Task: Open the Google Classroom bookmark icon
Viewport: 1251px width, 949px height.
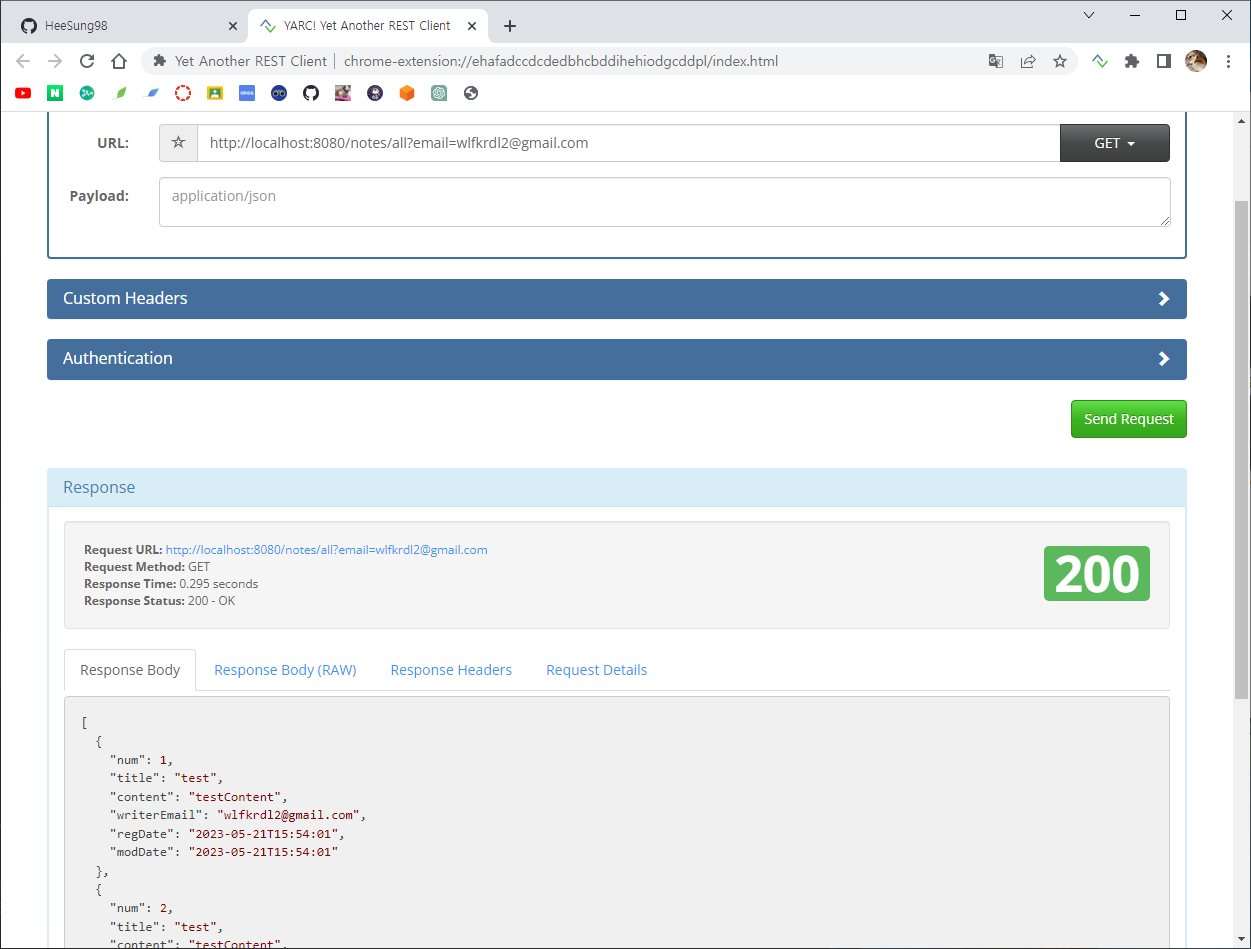Action: coord(215,93)
